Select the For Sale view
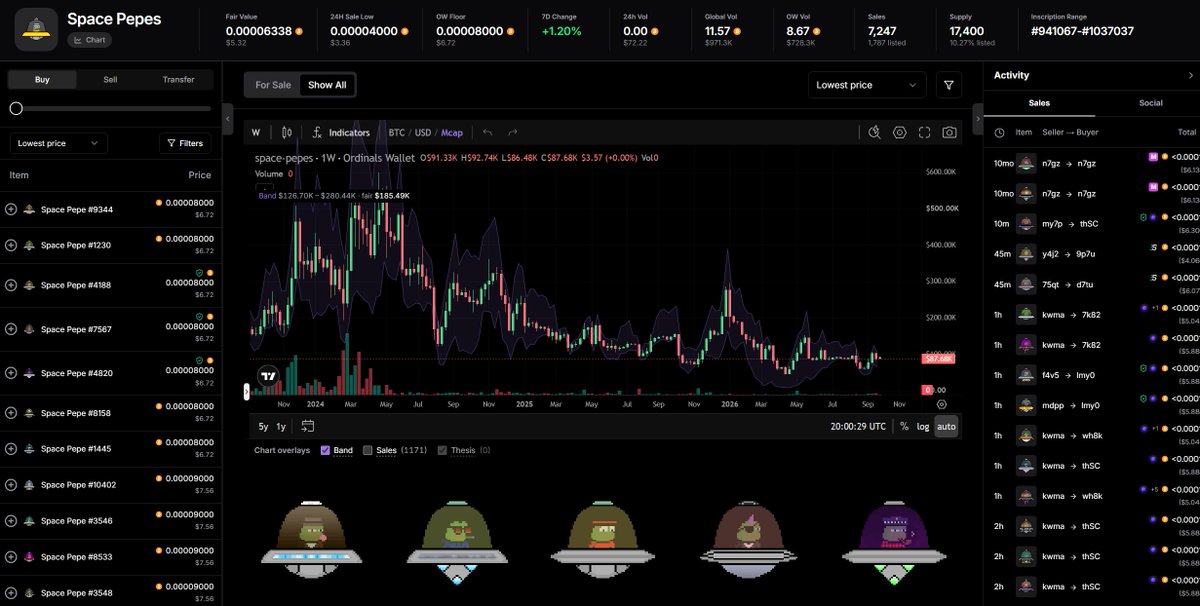This screenshot has width=1200, height=606. [x=273, y=85]
